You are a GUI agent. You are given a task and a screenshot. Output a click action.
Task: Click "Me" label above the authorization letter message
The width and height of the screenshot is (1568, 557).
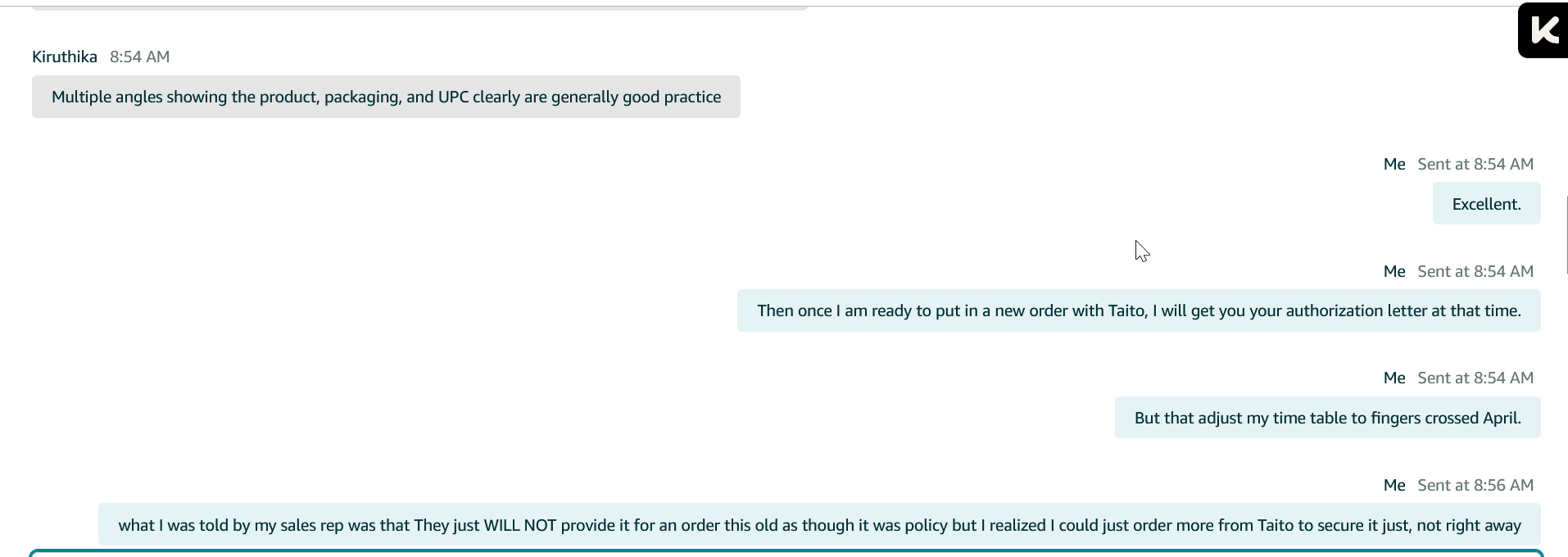click(1394, 271)
